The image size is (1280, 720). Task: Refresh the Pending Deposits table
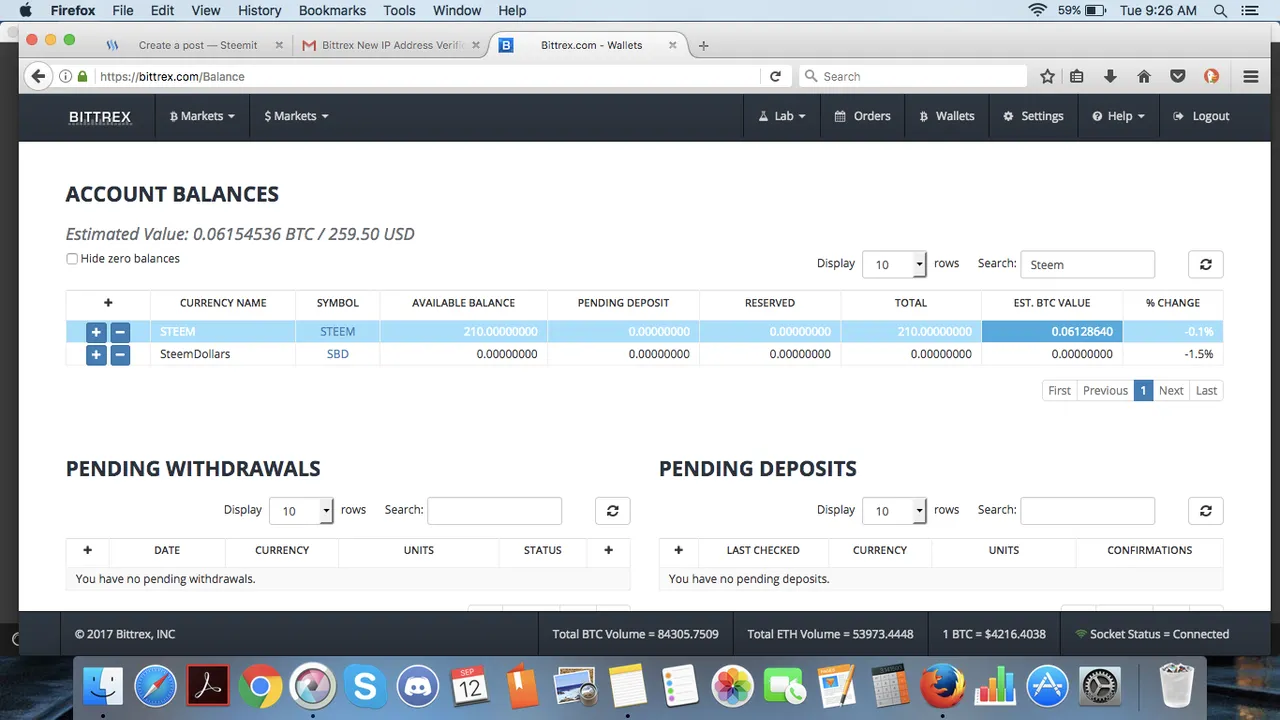click(1206, 510)
